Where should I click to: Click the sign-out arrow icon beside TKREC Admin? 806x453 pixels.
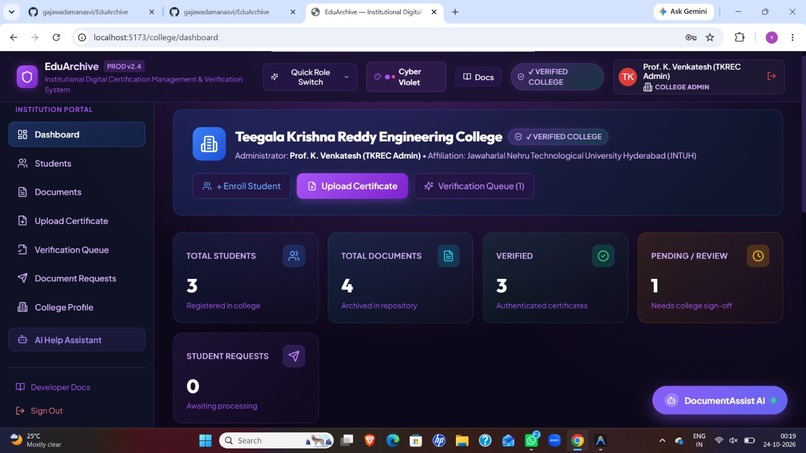(x=771, y=76)
